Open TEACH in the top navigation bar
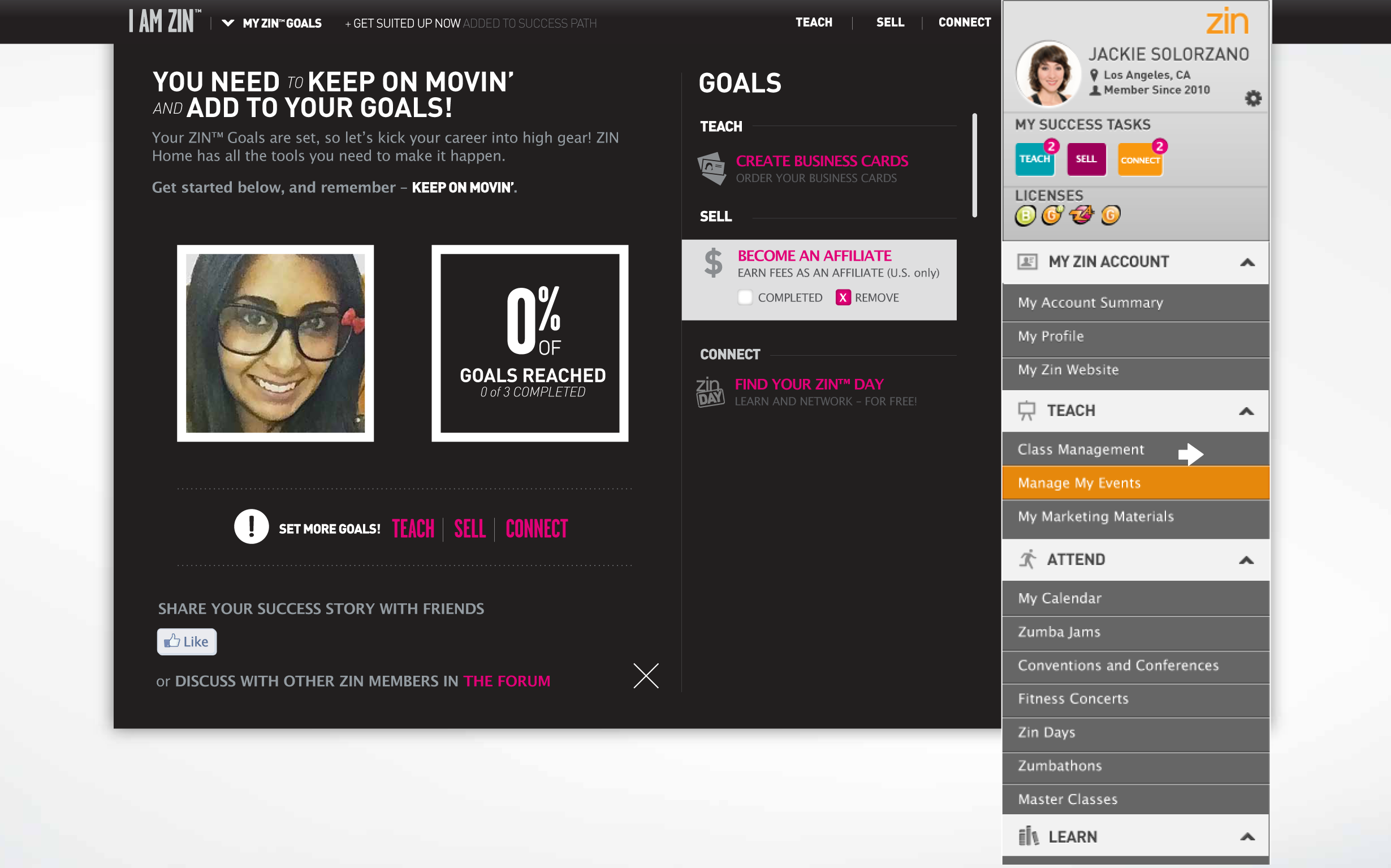 814,23
